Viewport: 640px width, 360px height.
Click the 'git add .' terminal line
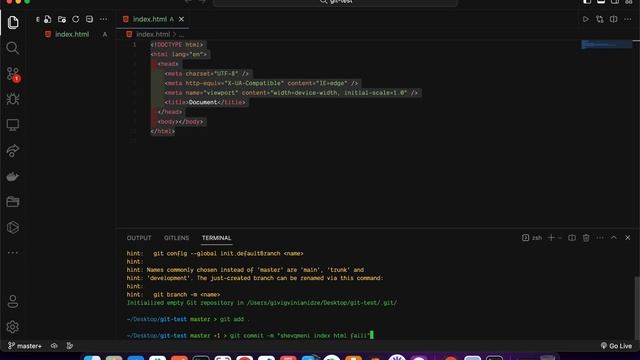188,319
